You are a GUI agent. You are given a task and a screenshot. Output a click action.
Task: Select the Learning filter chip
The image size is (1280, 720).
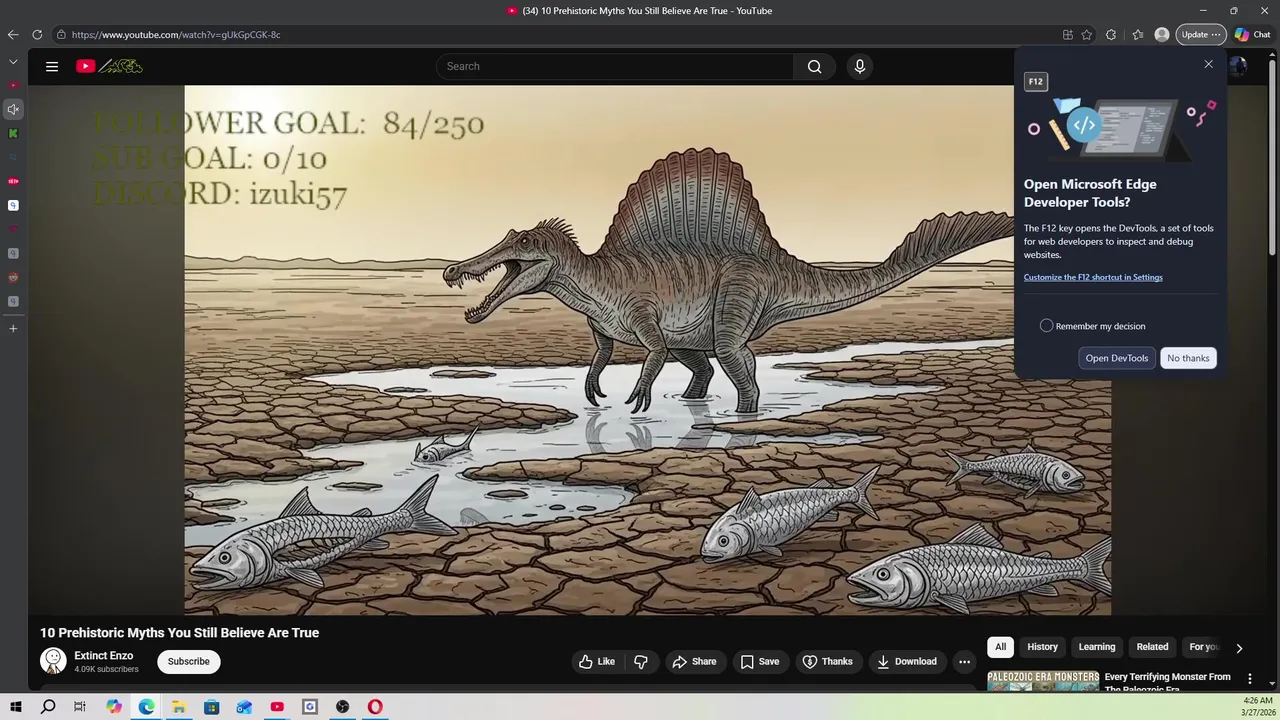(x=1096, y=647)
